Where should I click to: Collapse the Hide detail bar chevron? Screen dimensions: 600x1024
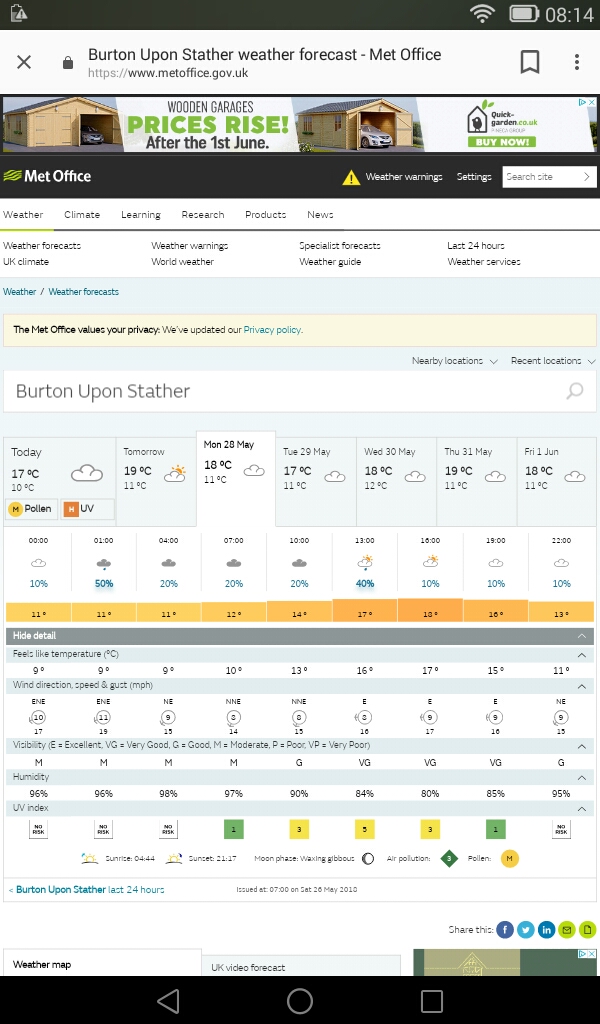pyautogui.click(x=582, y=635)
